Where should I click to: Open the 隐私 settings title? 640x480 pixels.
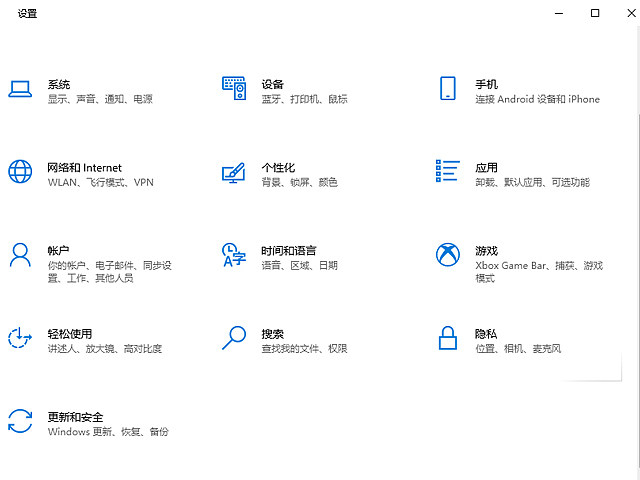pyautogui.click(x=486, y=334)
